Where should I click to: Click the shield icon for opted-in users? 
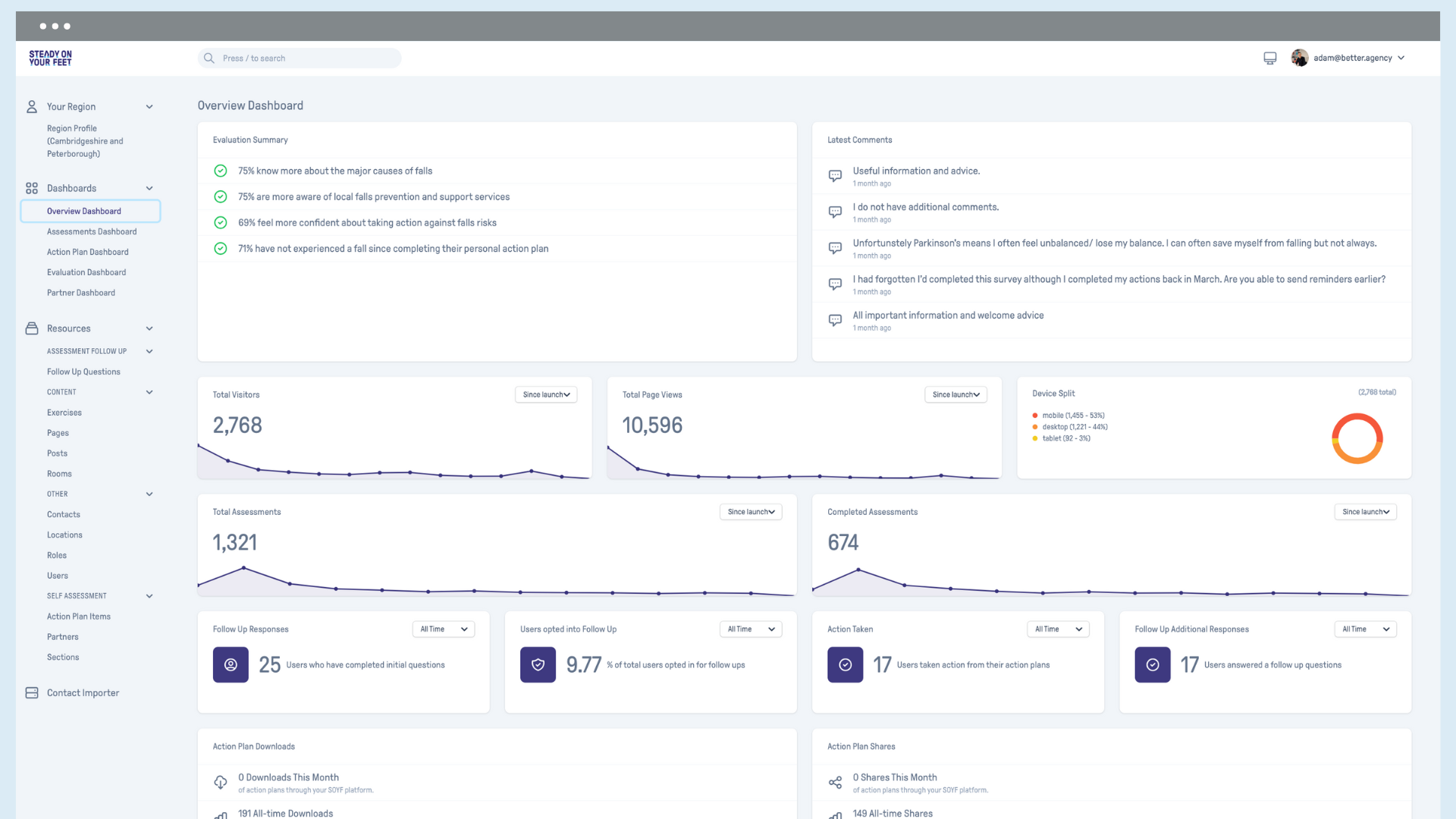click(x=538, y=665)
